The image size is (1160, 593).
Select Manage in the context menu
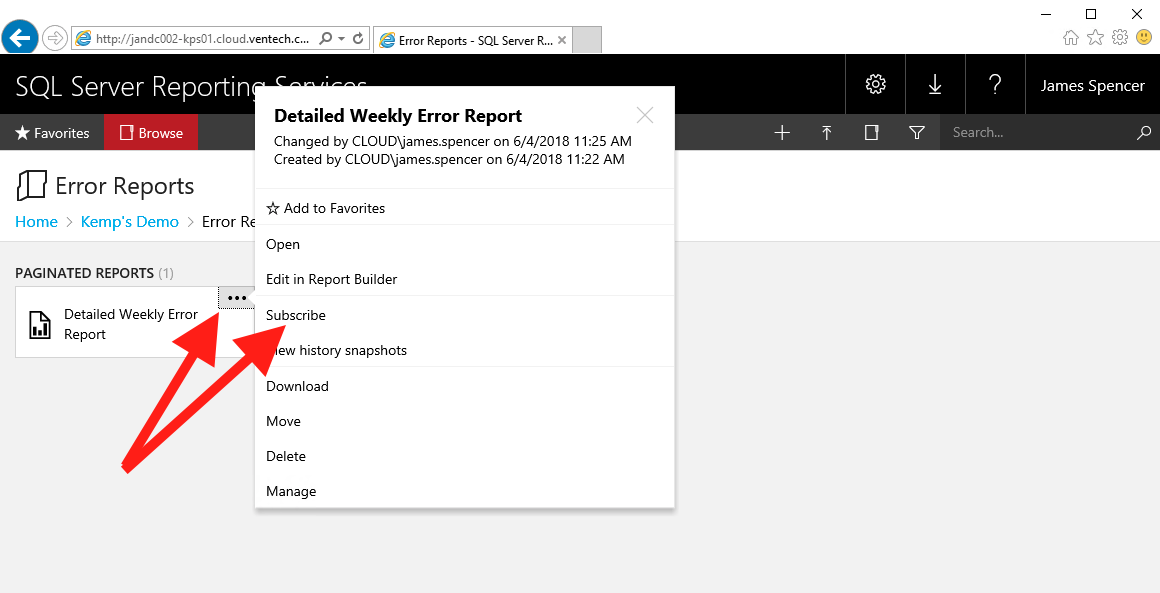[x=291, y=491]
